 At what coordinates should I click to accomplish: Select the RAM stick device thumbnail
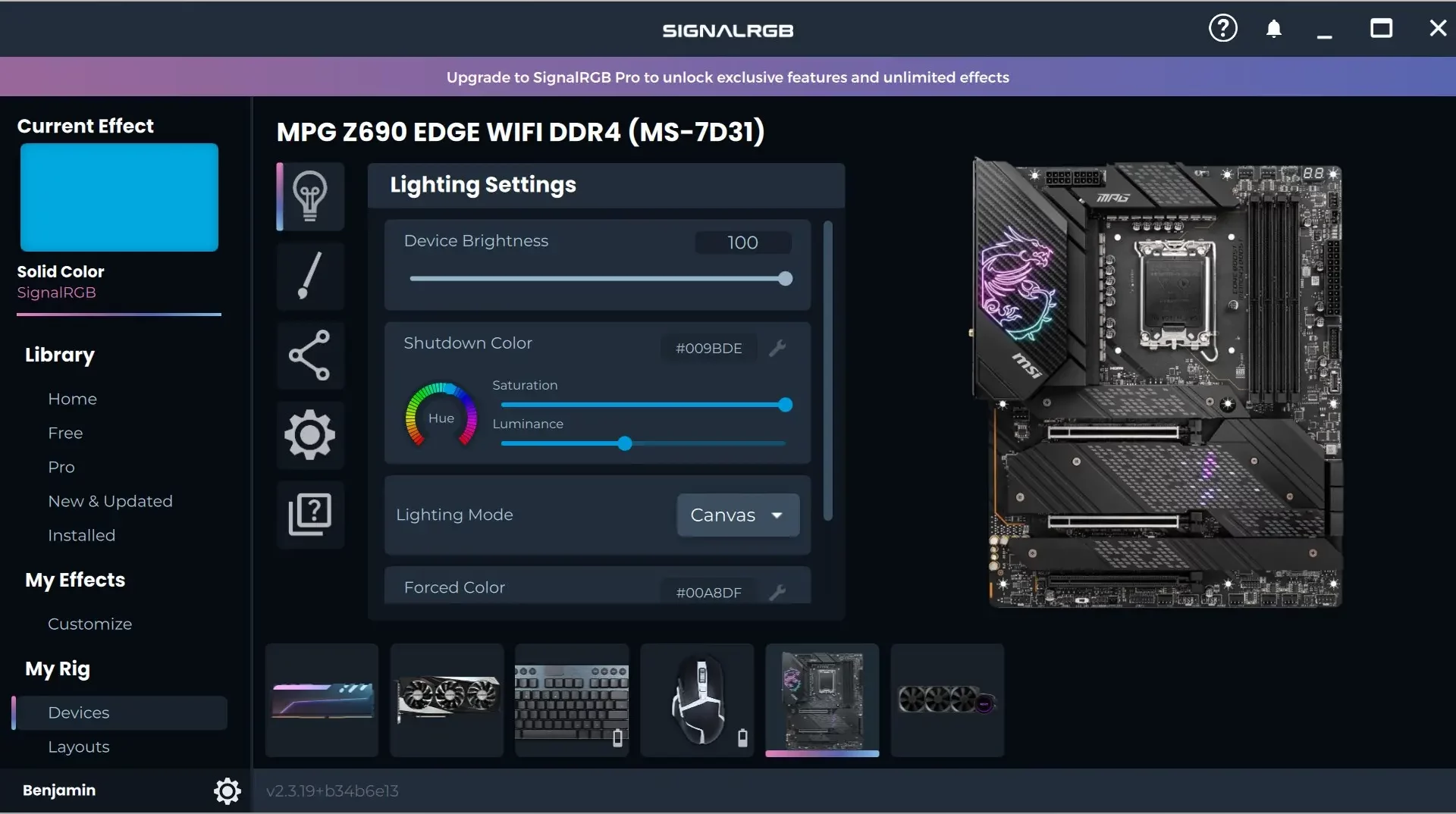click(x=322, y=700)
